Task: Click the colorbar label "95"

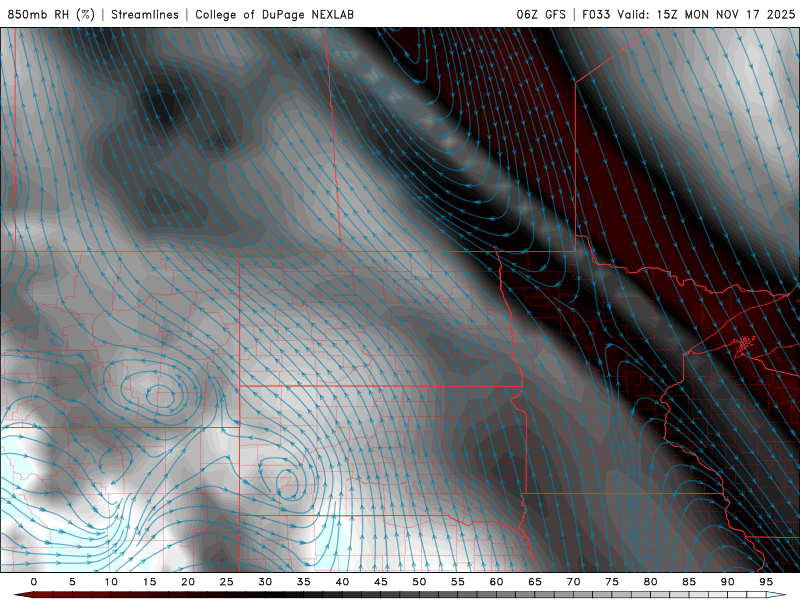Action: click(766, 582)
